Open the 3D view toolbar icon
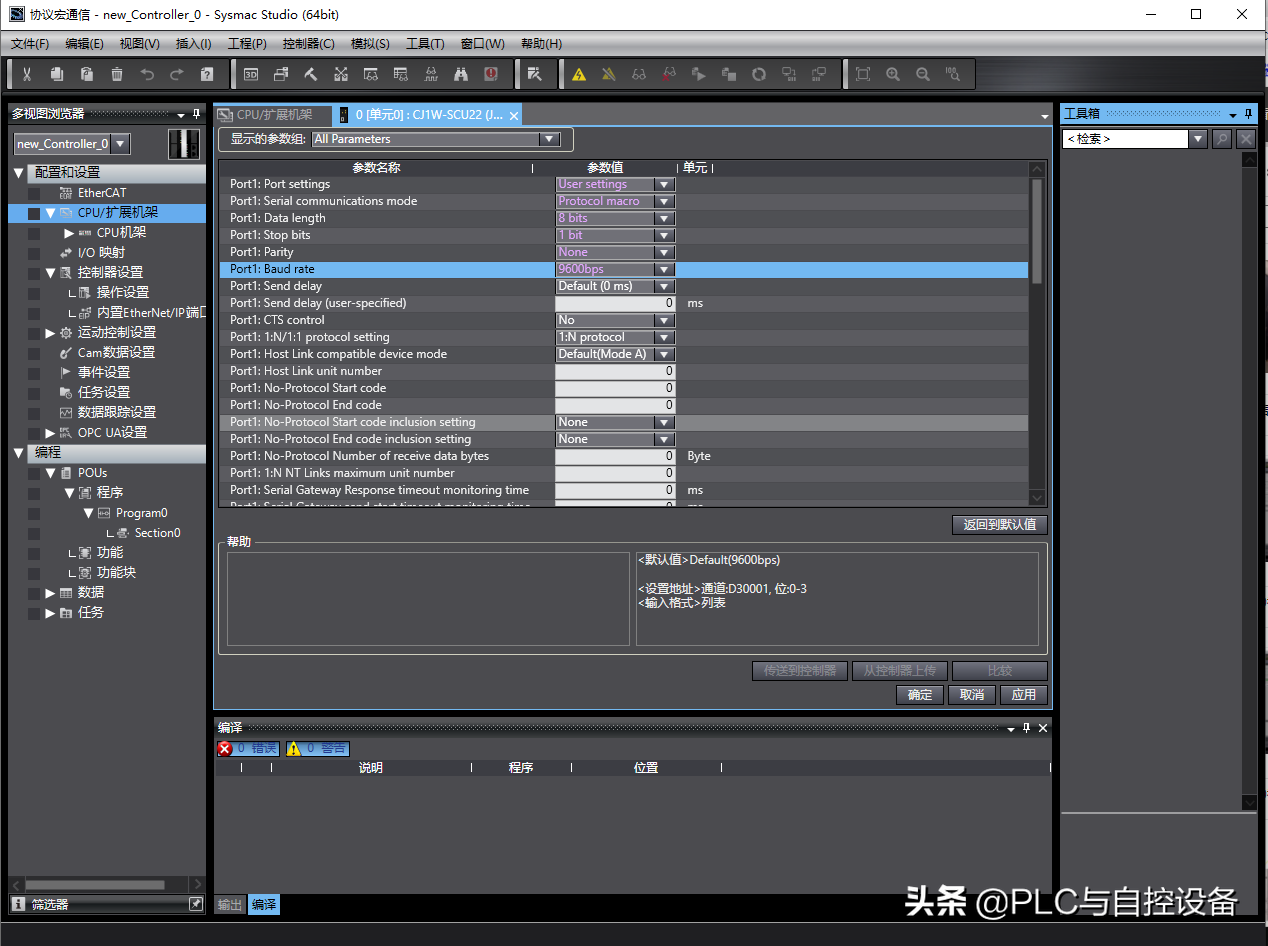The width and height of the screenshot is (1268, 946). 251,74
